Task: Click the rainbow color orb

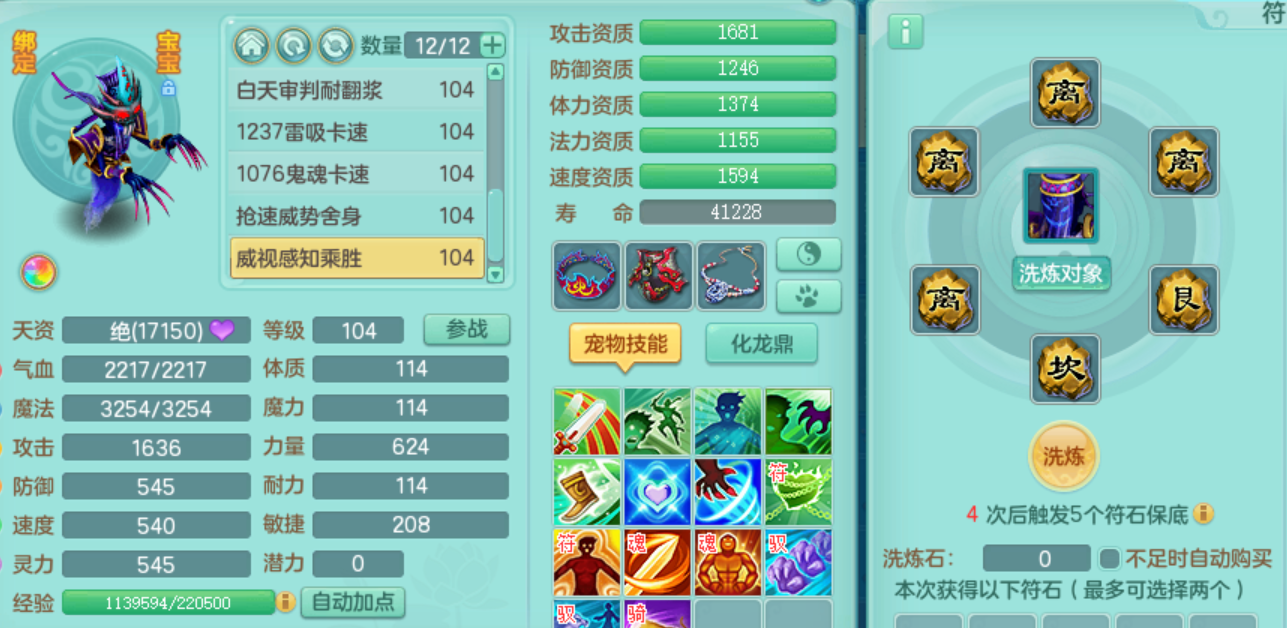Action: pyautogui.click(x=38, y=272)
